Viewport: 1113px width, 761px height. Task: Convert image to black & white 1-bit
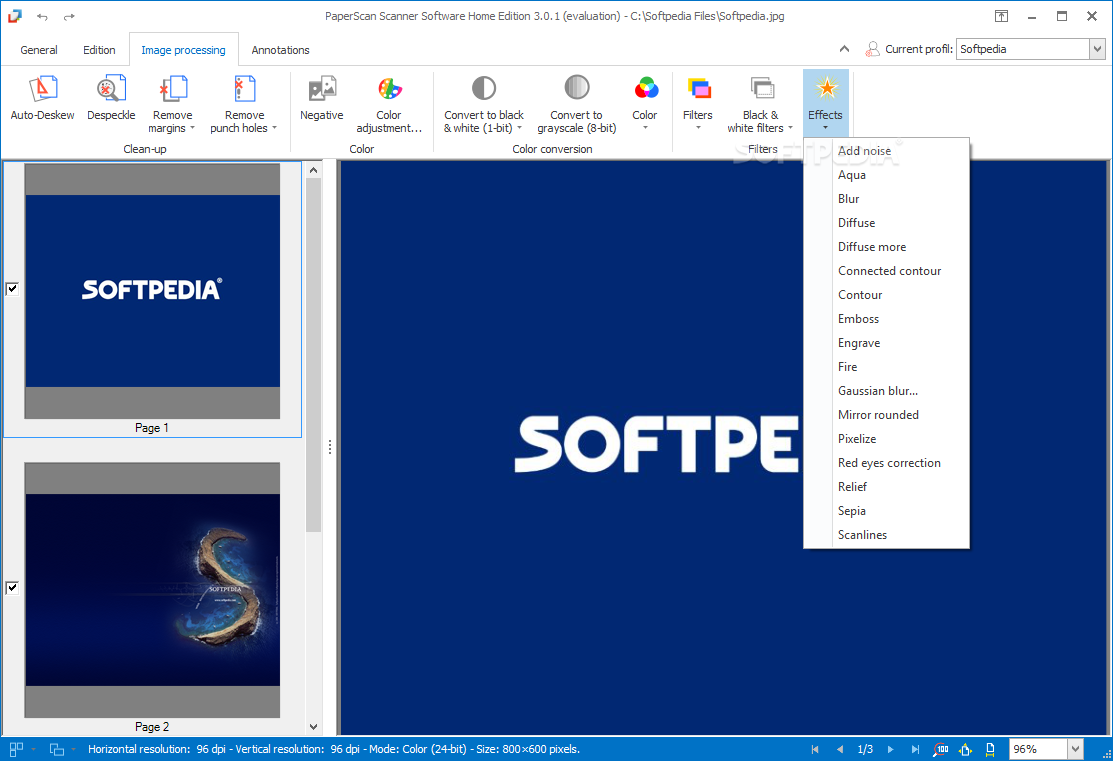tap(483, 104)
